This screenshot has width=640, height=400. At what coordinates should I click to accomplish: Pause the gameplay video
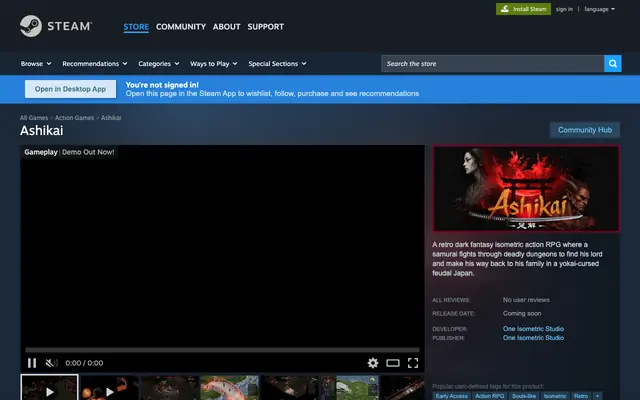32,363
